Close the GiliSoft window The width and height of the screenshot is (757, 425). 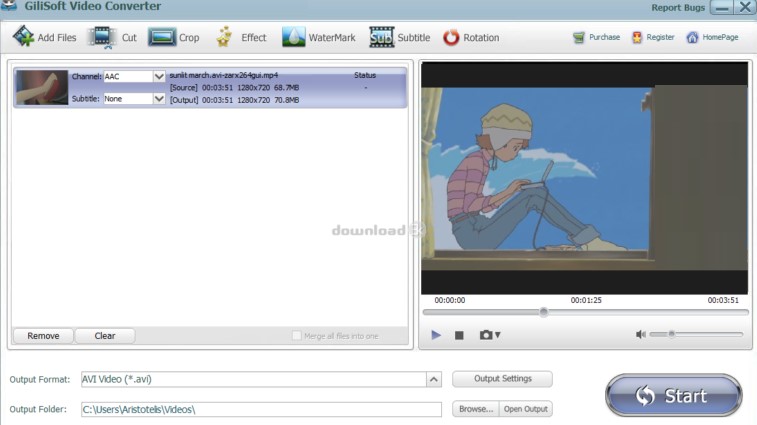(744, 7)
